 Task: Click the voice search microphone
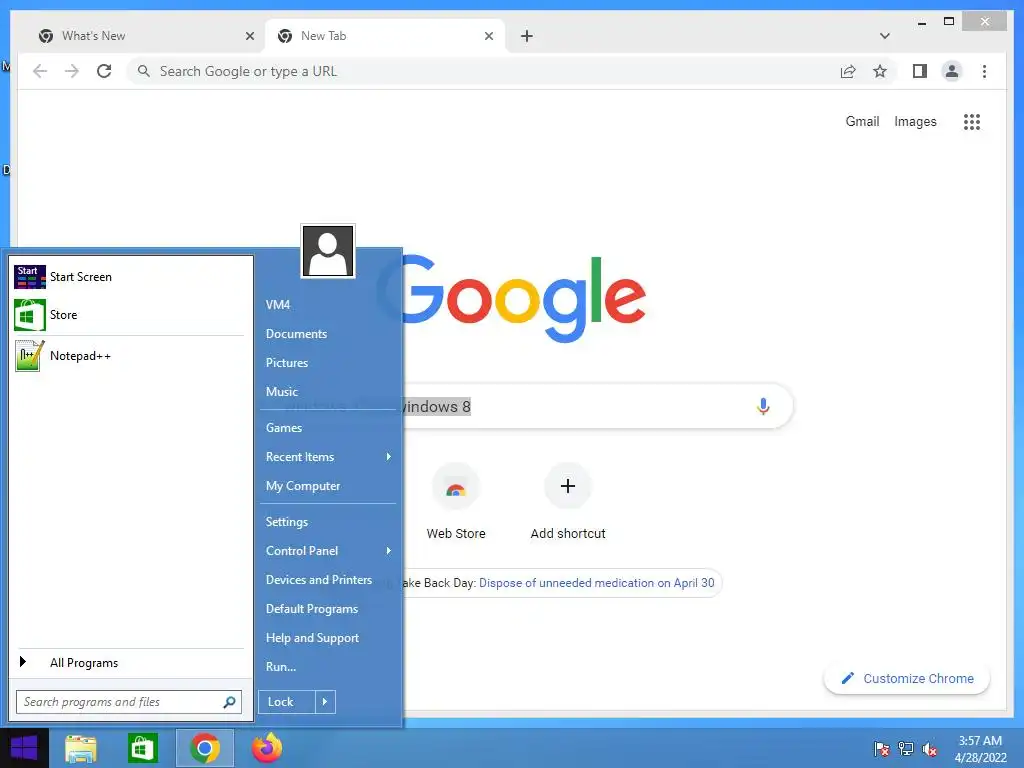(x=763, y=406)
